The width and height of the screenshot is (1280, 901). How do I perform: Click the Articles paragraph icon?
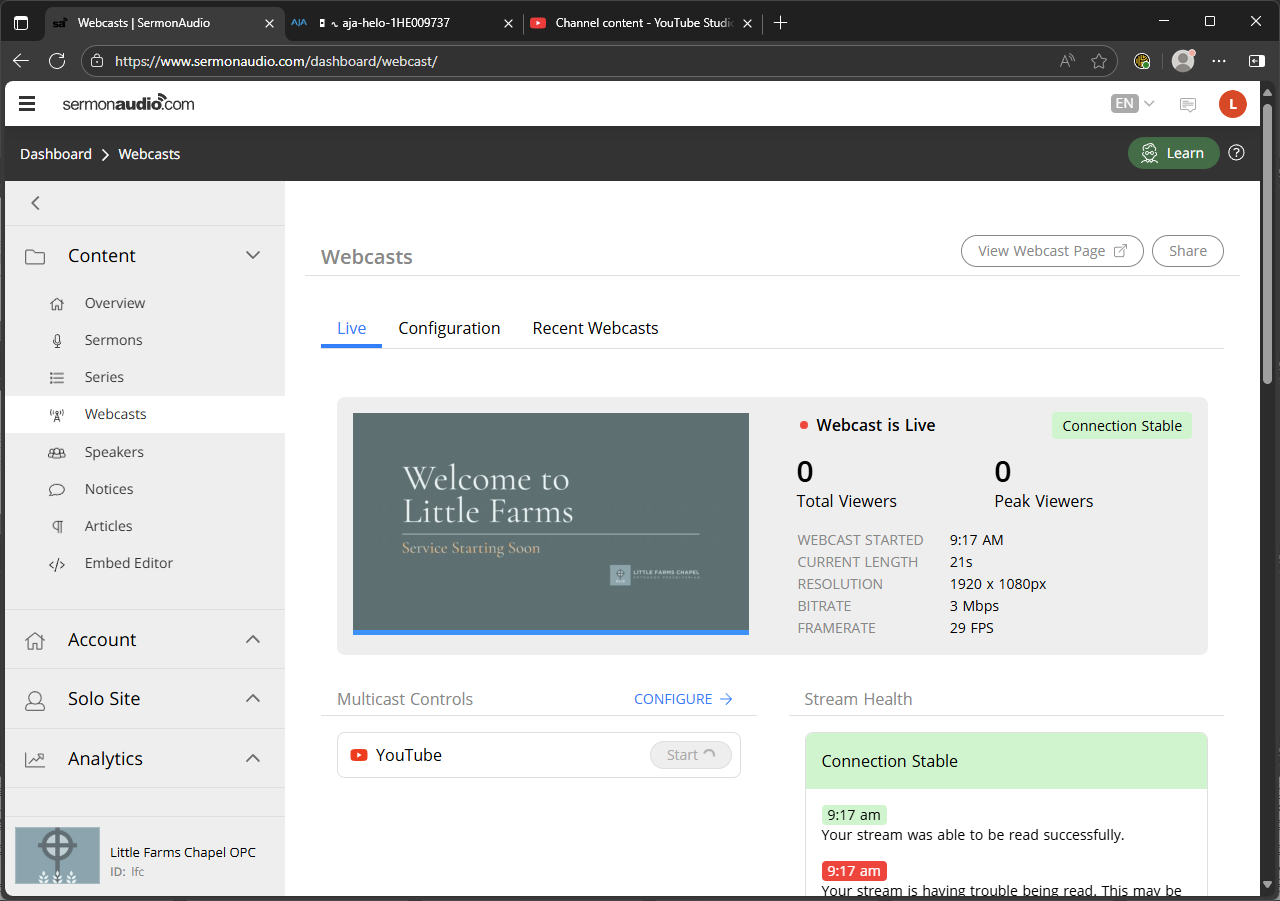coord(57,527)
